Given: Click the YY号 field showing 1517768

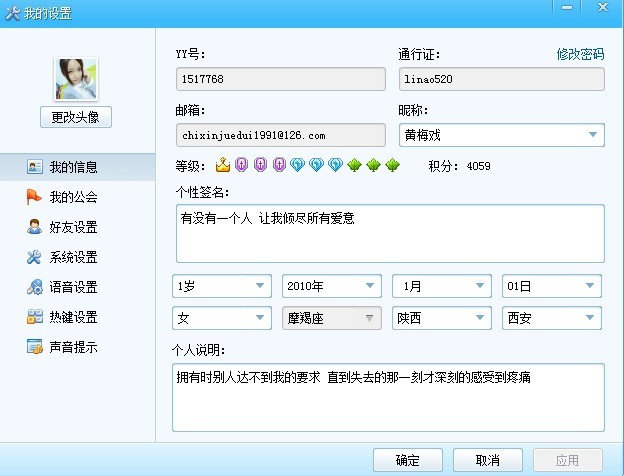Looking at the screenshot, I should point(281,79).
